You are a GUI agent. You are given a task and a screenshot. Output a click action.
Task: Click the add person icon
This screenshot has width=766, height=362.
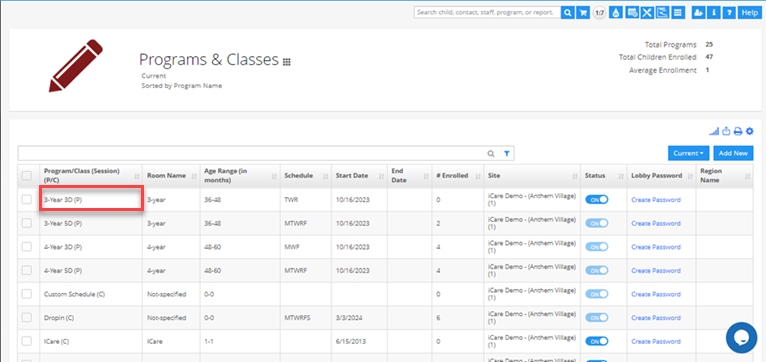tap(699, 13)
